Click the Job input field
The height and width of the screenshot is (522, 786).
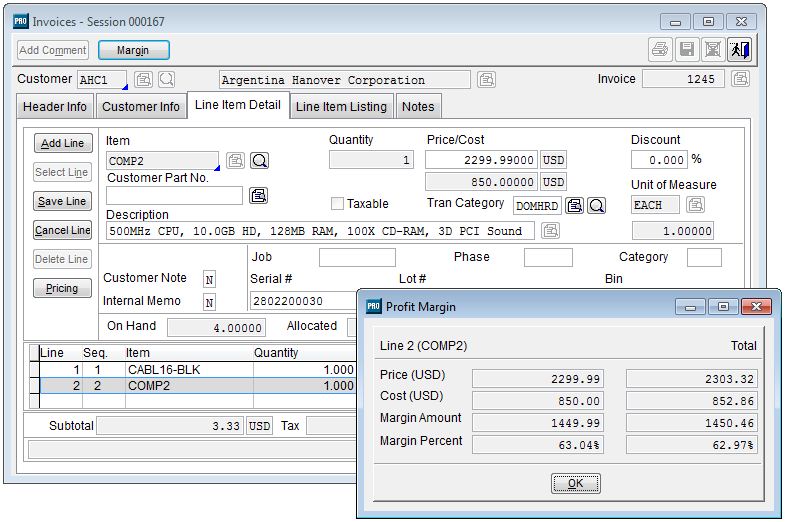[x=357, y=257]
